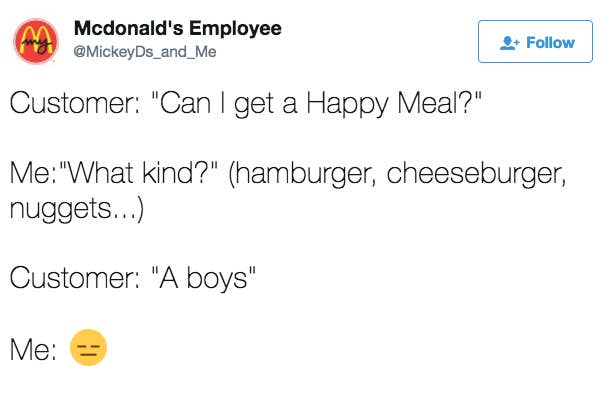Click the quoted "A boys" reply

[x=204, y=278]
